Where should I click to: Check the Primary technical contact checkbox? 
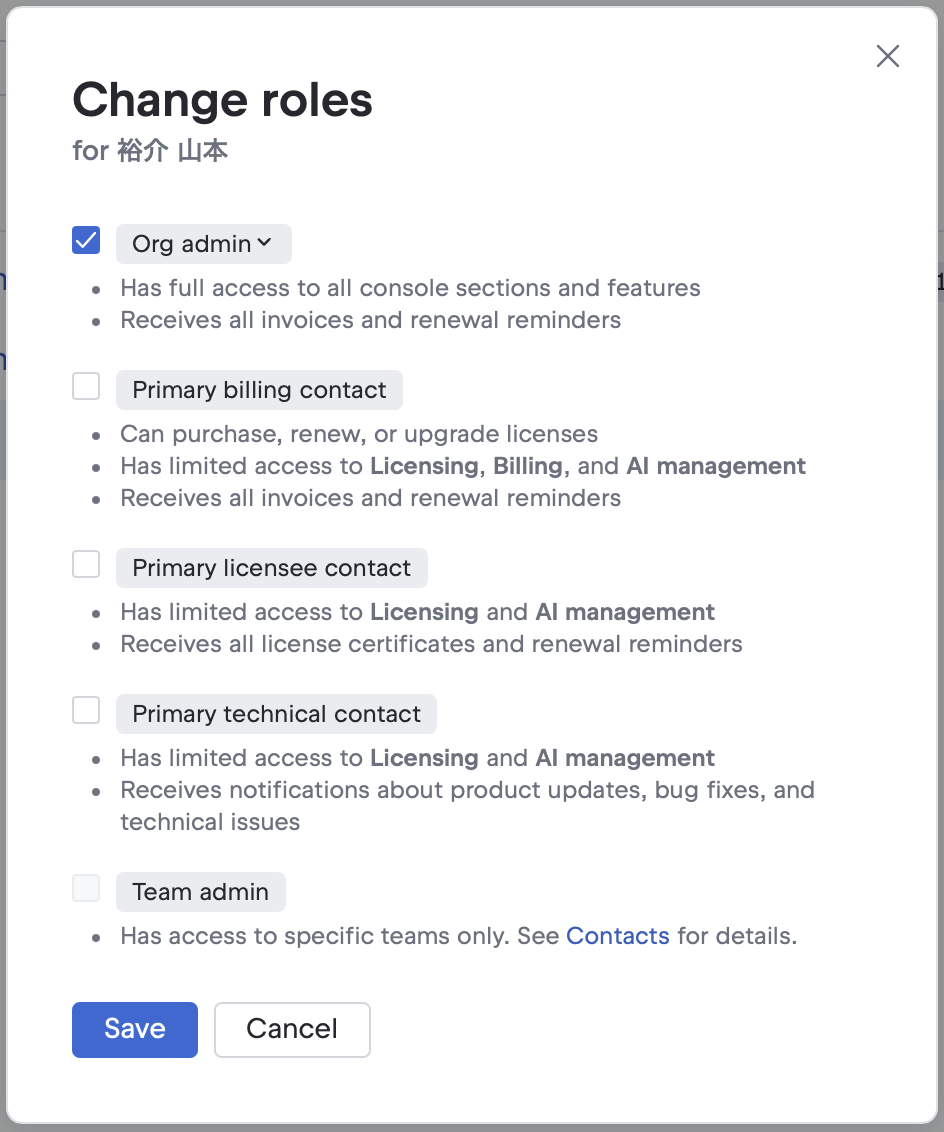(x=86, y=710)
